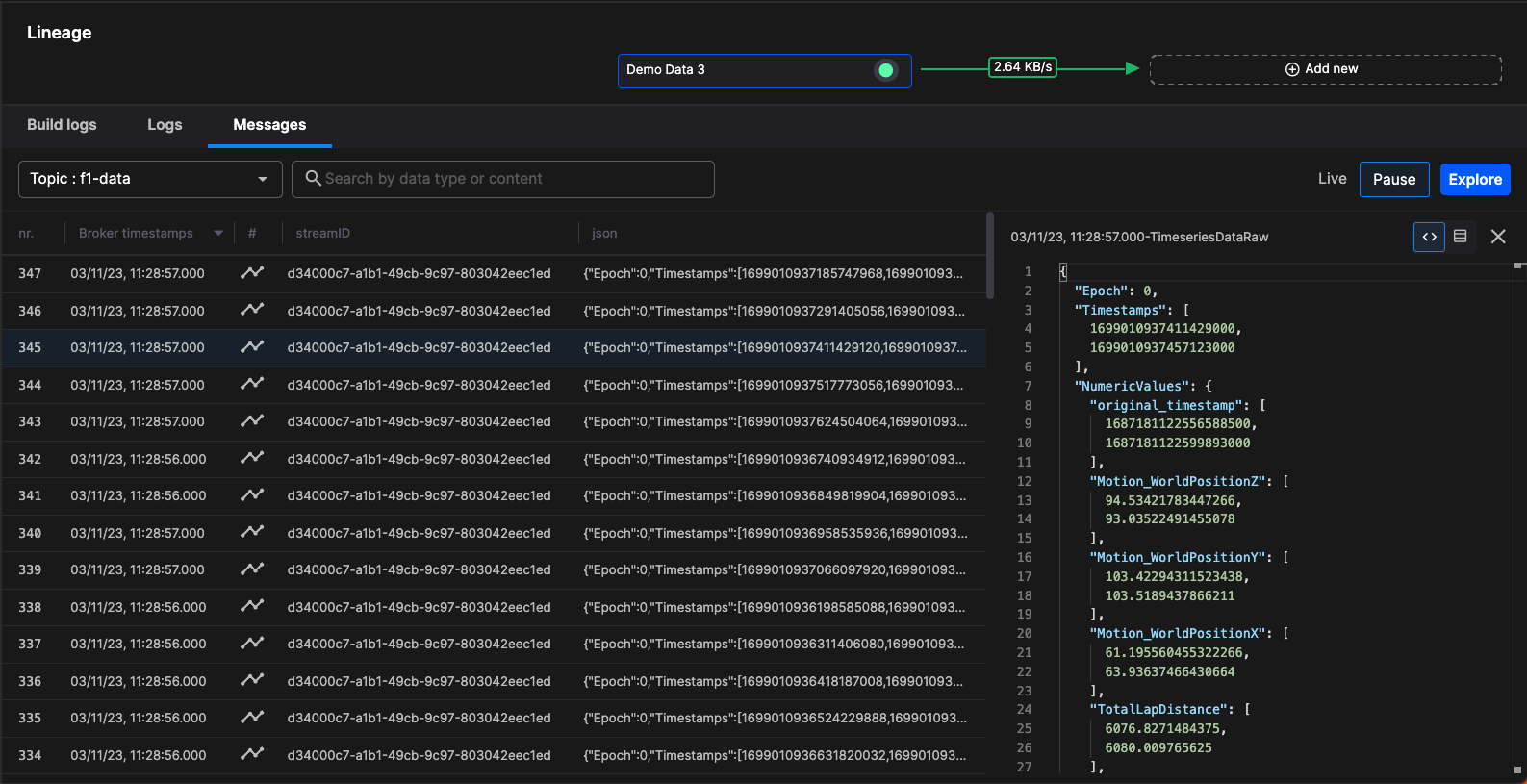Select message number 338

30,607
